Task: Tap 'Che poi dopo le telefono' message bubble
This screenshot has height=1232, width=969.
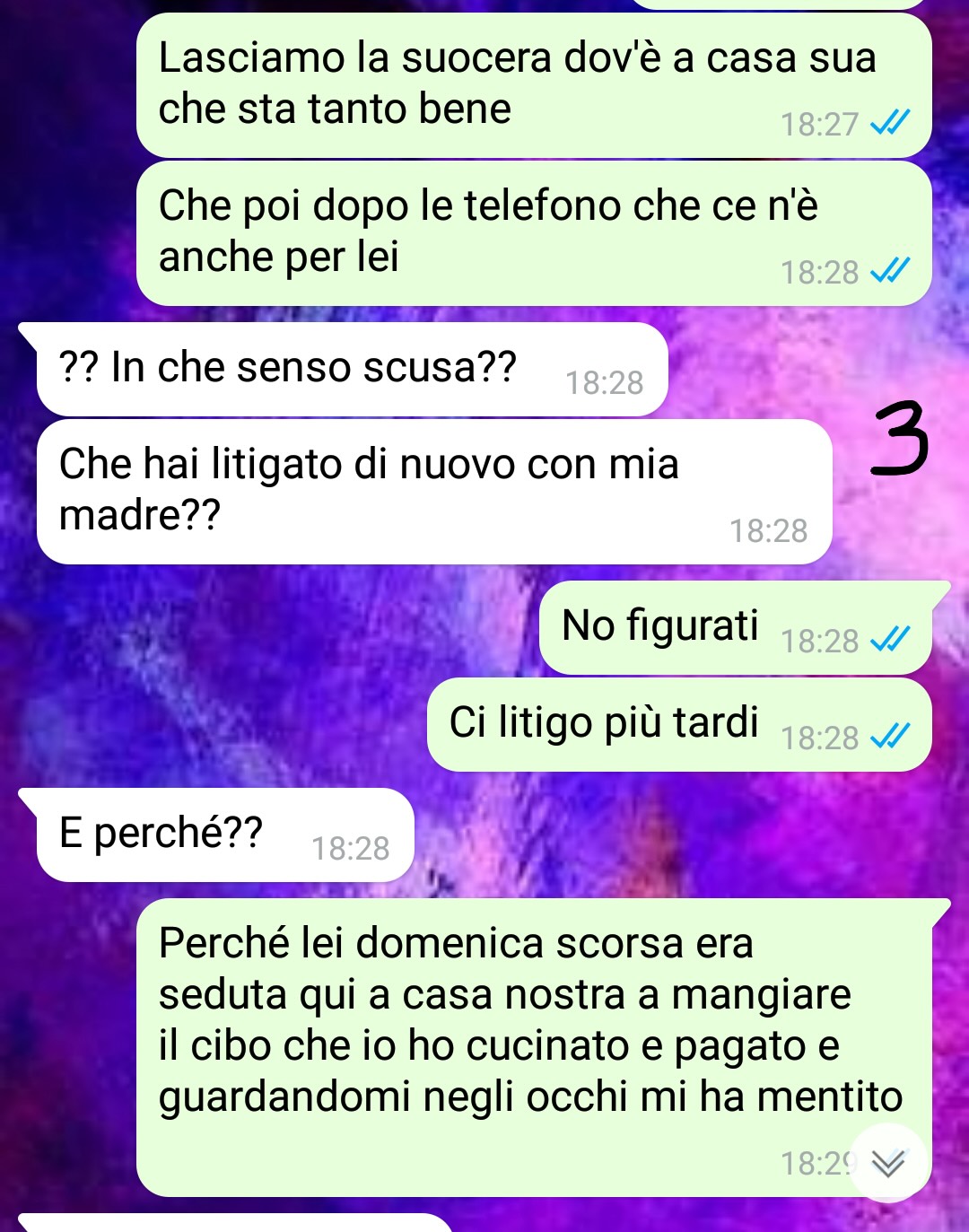Action: [534, 233]
